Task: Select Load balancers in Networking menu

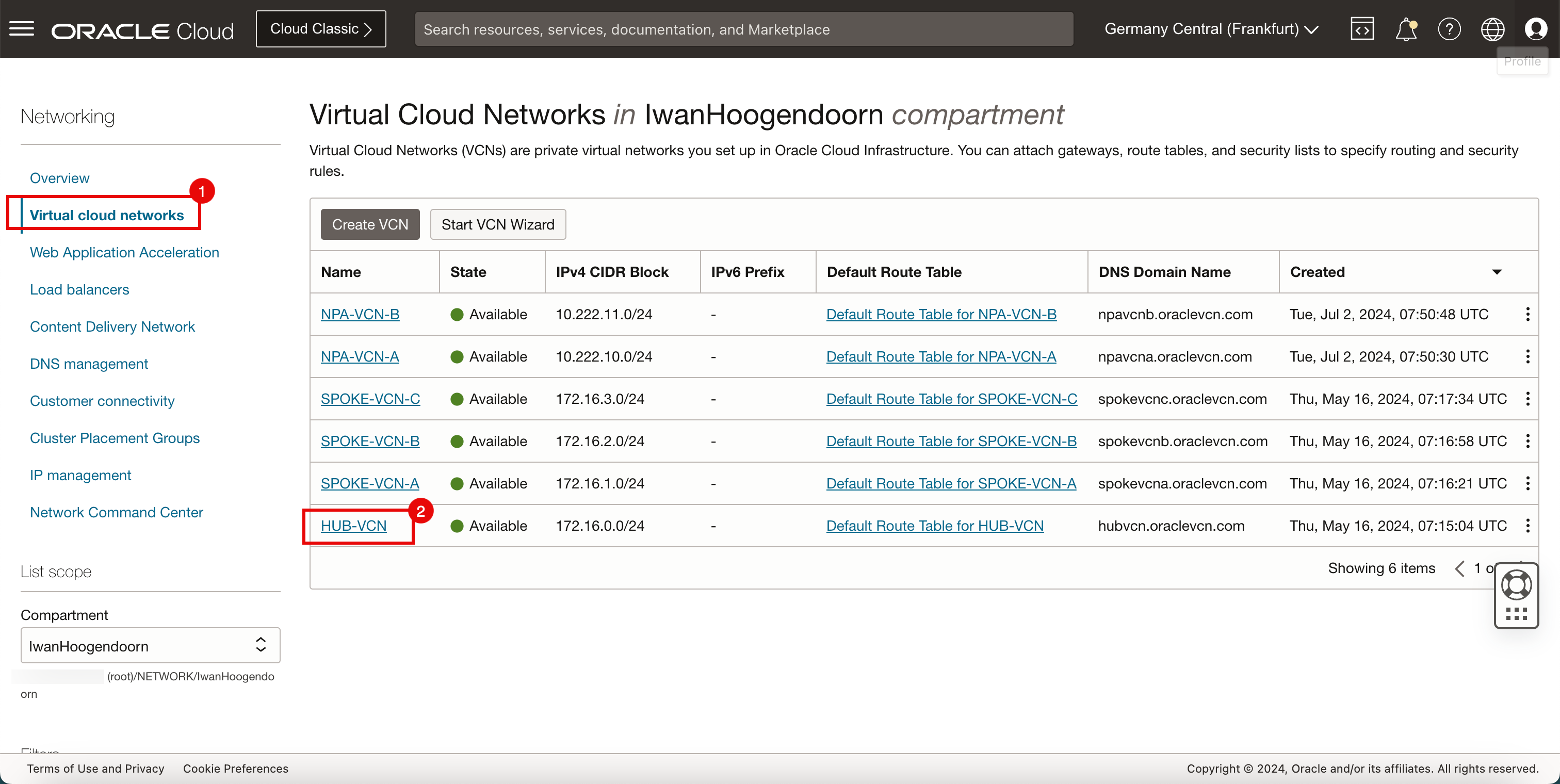Action: [x=79, y=289]
